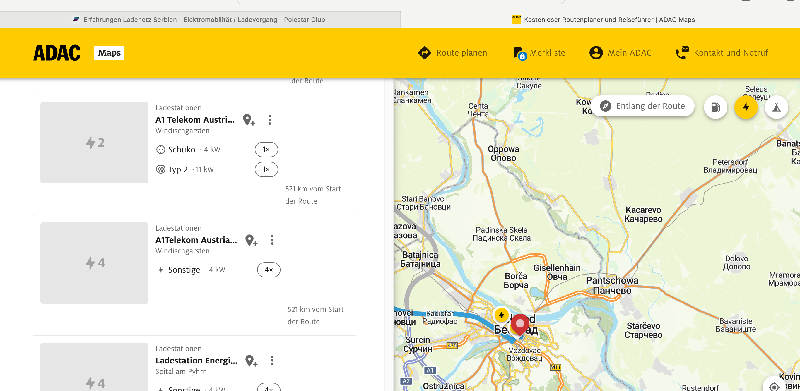Open the Ladestation Energi... station title
The height and width of the screenshot is (391, 800).
pos(196,361)
